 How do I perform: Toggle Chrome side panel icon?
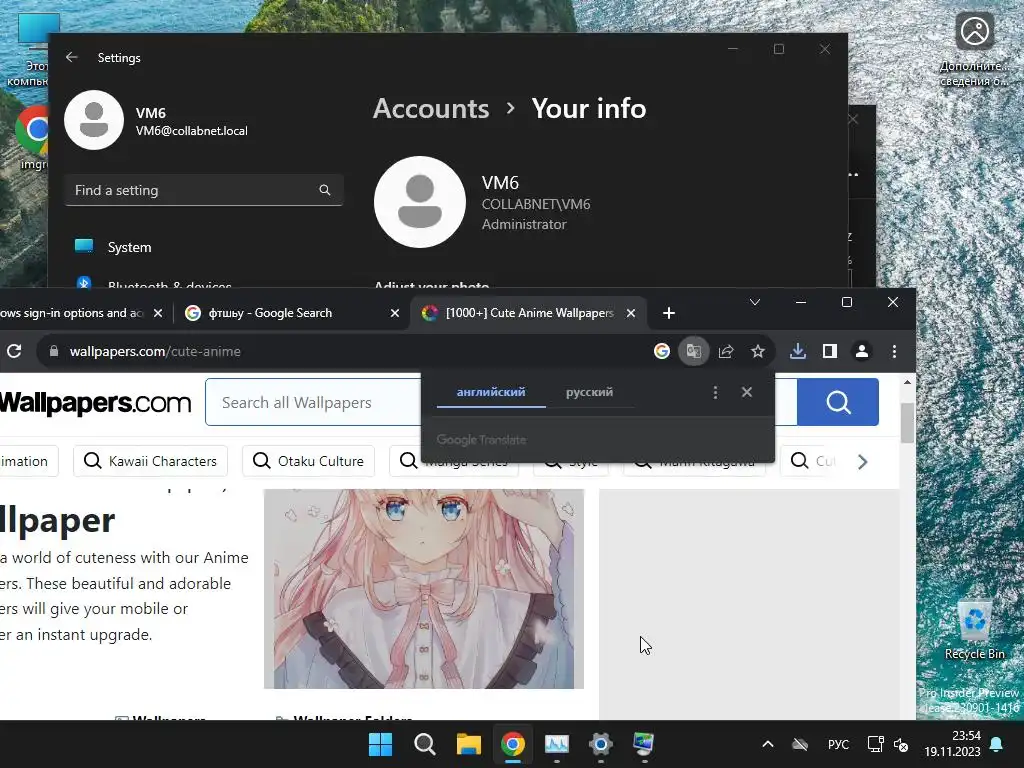(x=829, y=351)
